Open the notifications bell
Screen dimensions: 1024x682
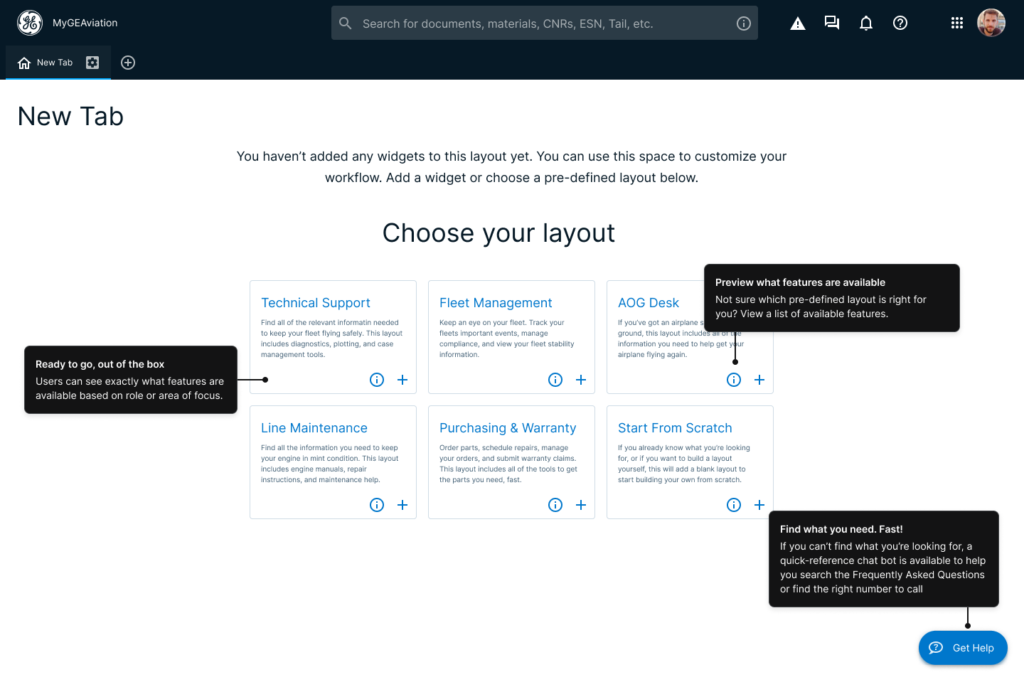point(866,23)
